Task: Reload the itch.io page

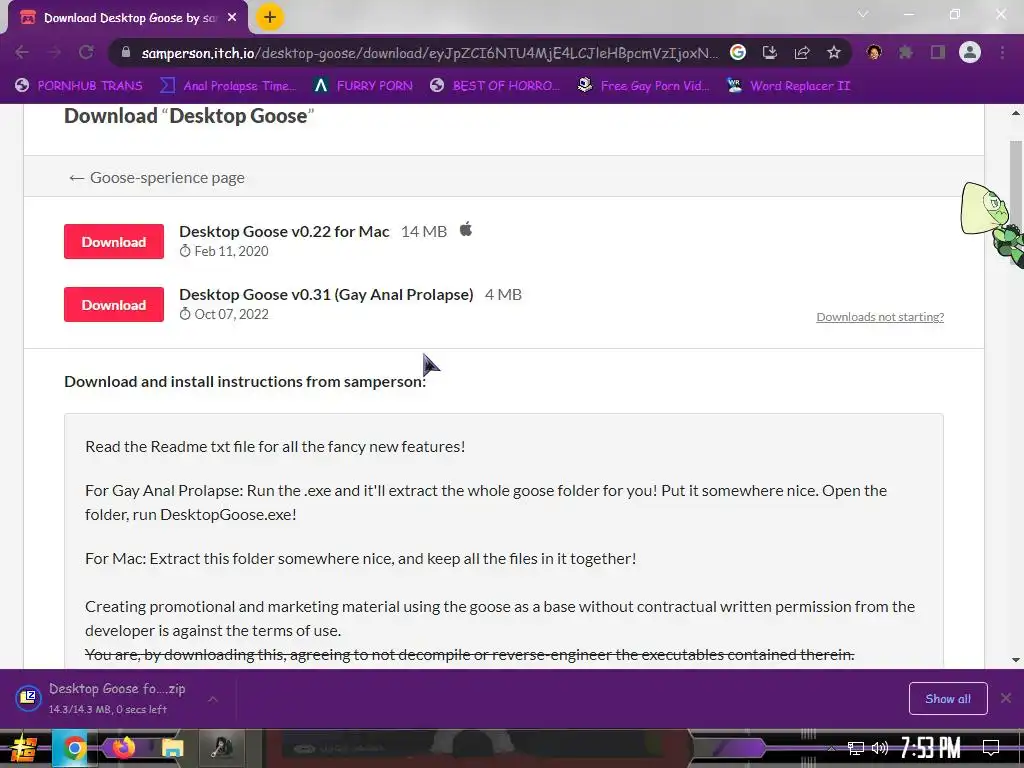Action: 86,52
